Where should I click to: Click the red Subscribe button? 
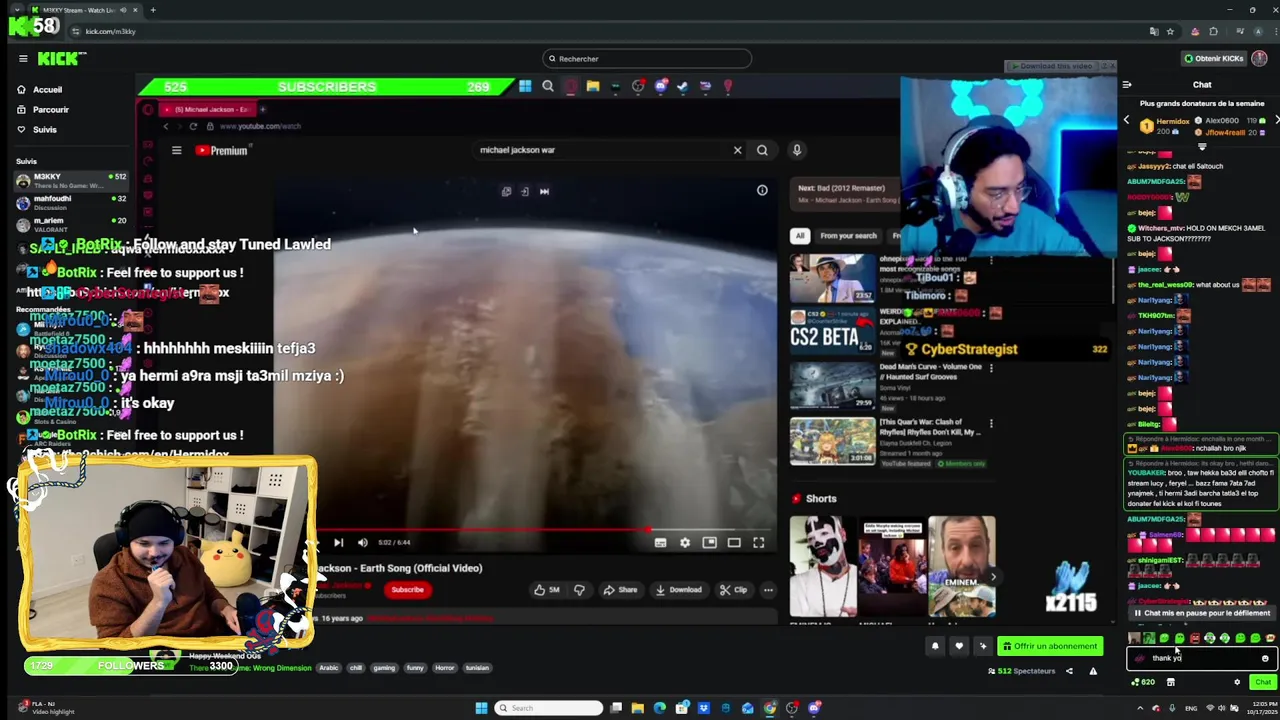407,589
